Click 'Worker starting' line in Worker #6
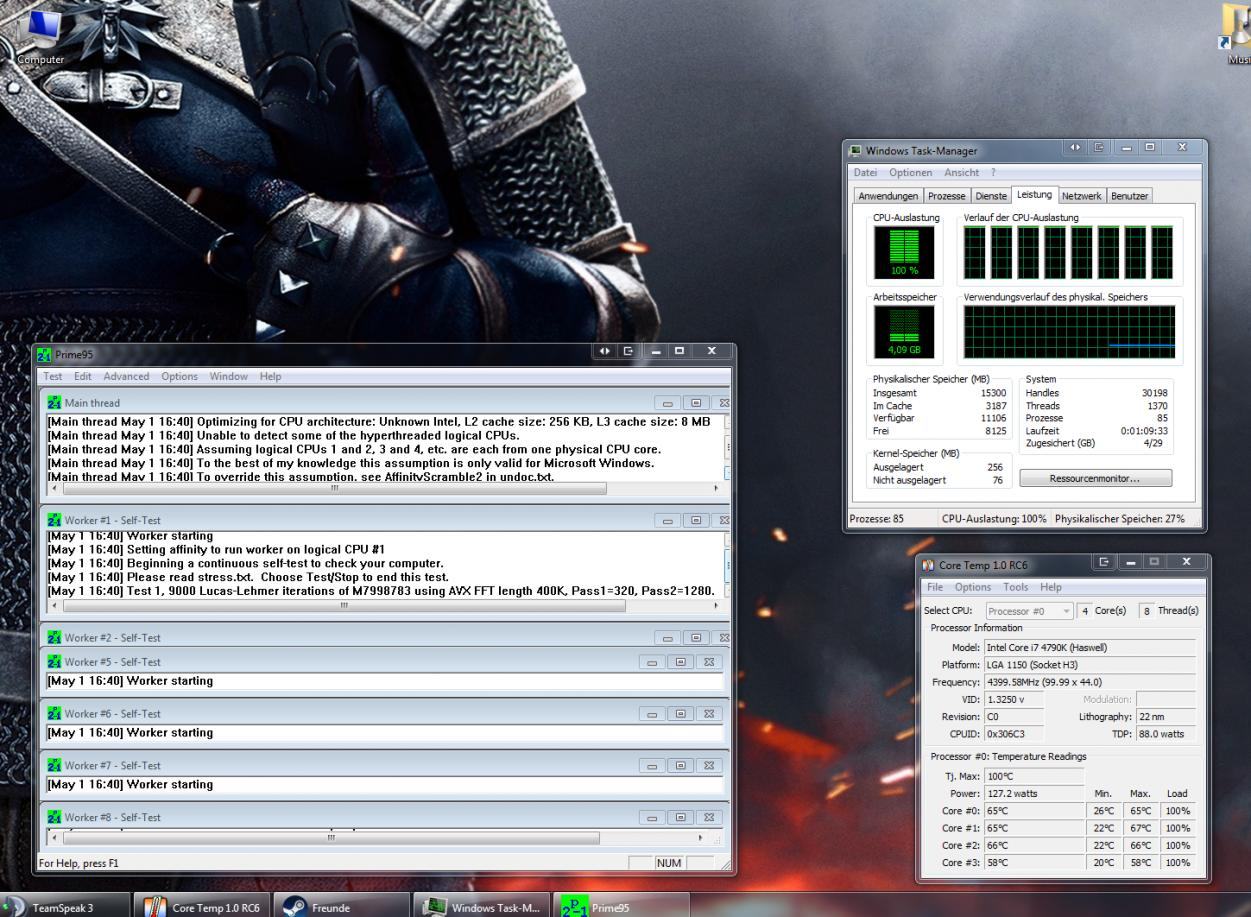The height and width of the screenshot is (917, 1251). point(130,733)
